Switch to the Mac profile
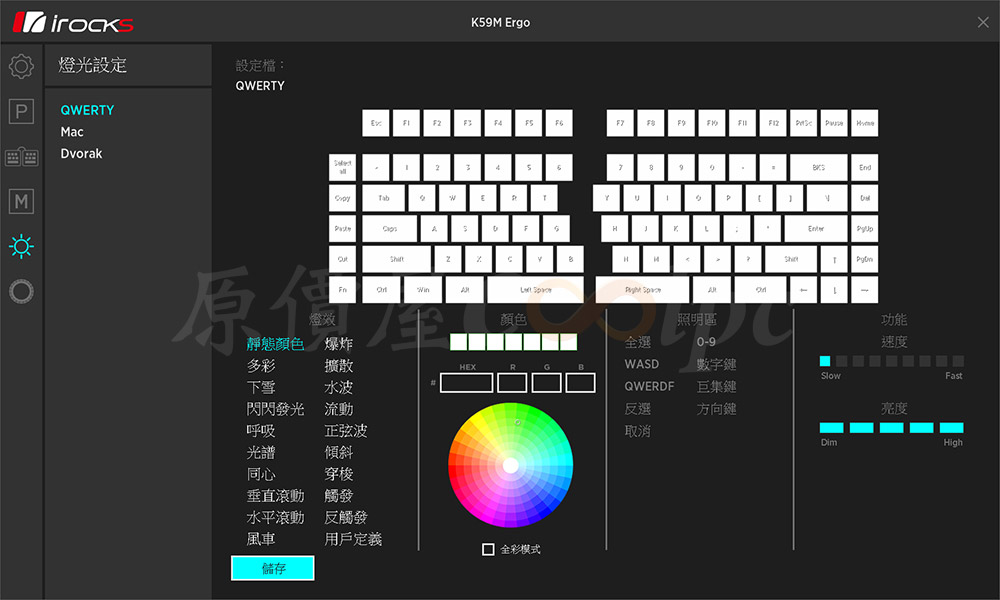 click(x=72, y=132)
